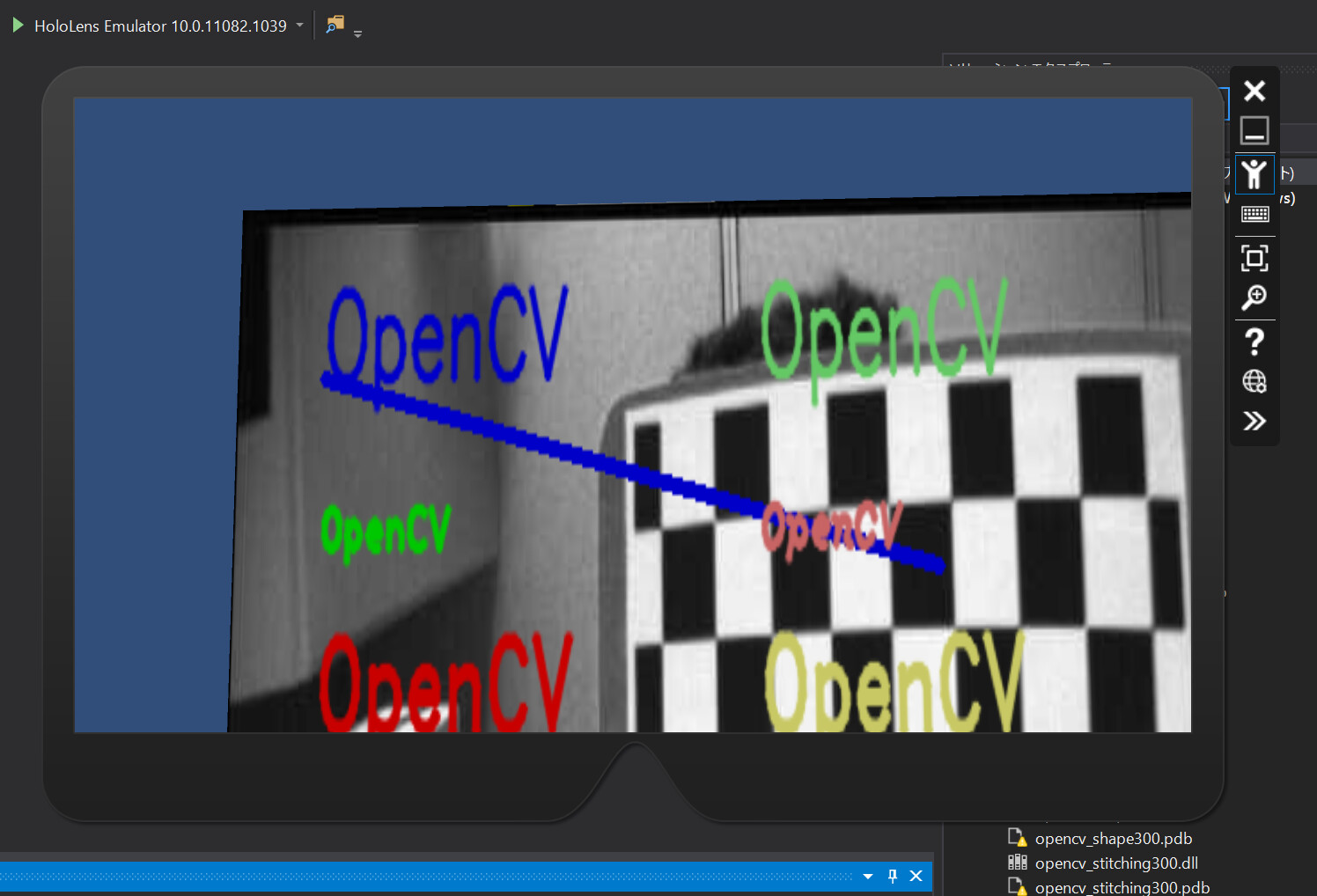Click the folder search icon in the top toolbar
This screenshot has height=896, width=1317.
tap(333, 25)
